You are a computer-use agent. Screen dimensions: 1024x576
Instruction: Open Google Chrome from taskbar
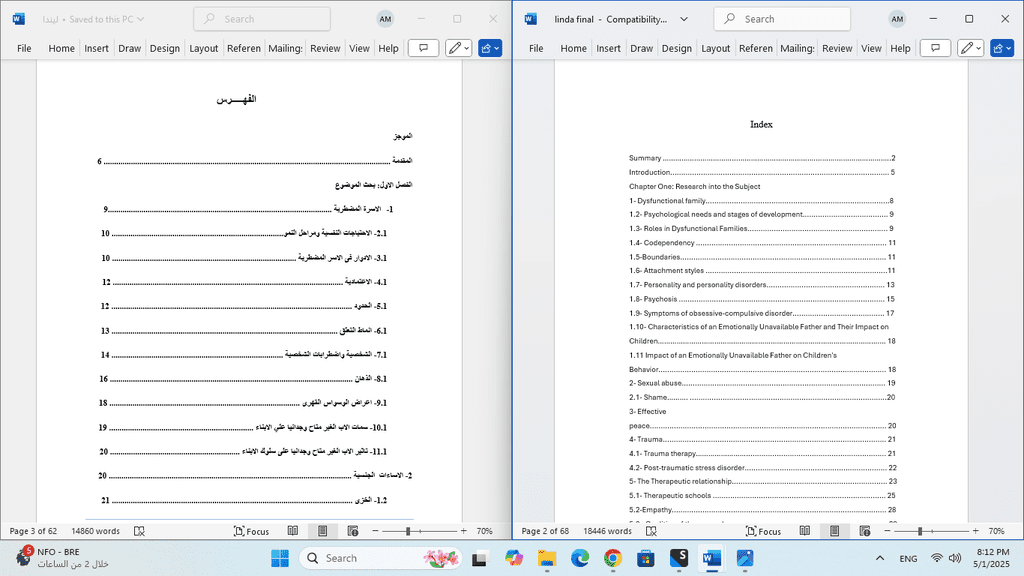pos(613,558)
